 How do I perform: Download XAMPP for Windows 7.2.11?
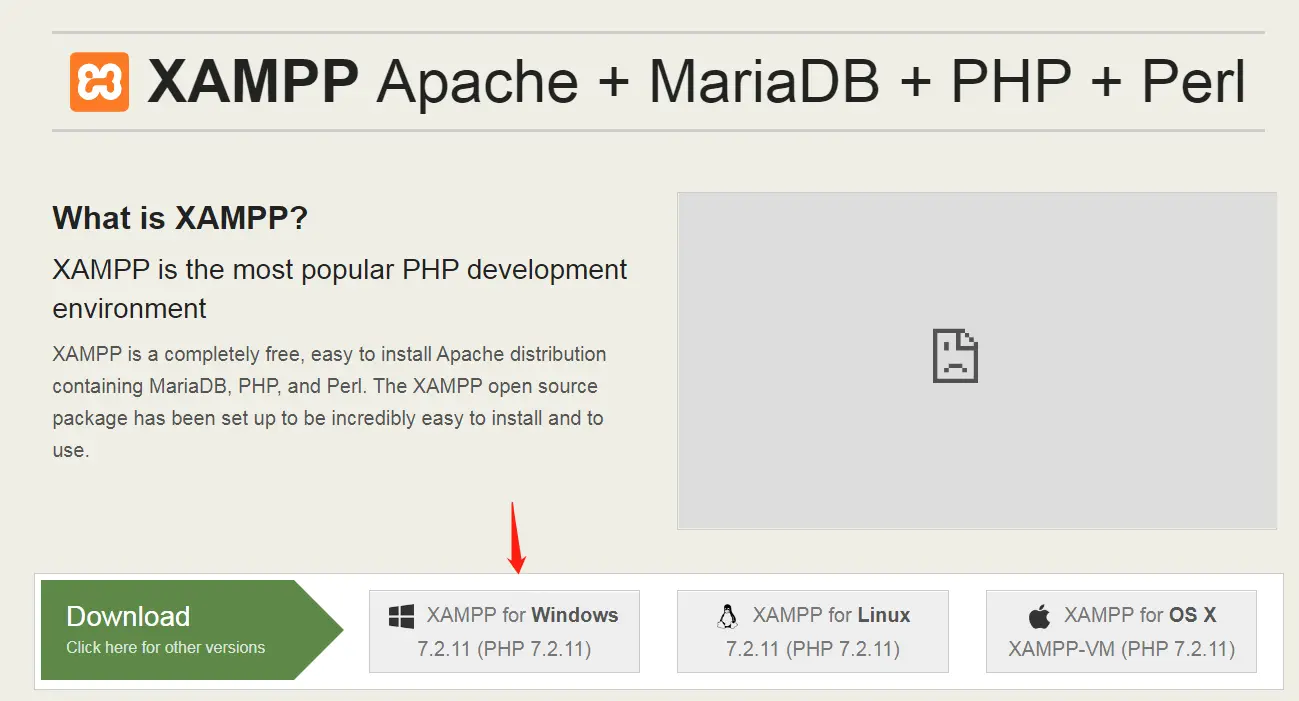[504, 631]
